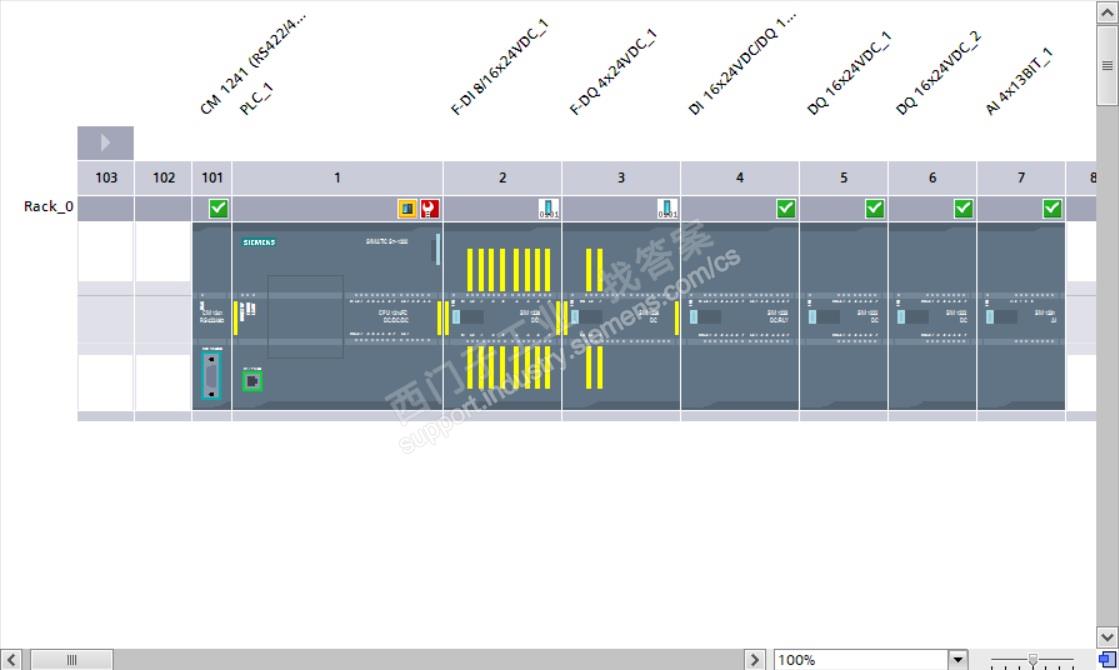Click the DQ 16x24VDC_1 rotated label
Viewport: 1119px width, 670px height.
click(x=849, y=73)
